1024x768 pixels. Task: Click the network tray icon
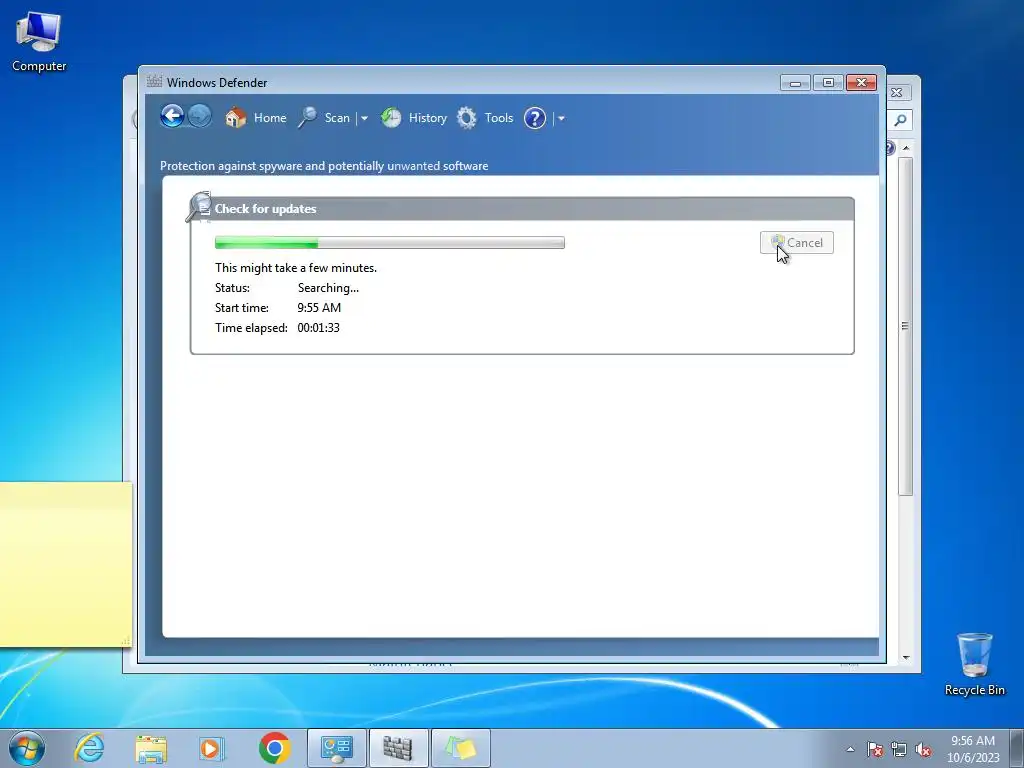click(899, 750)
